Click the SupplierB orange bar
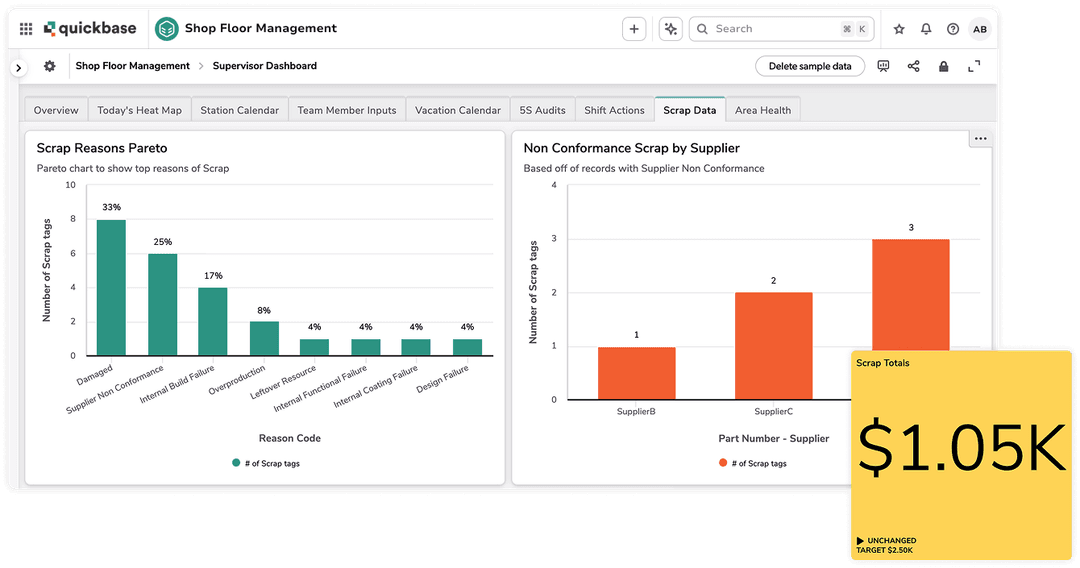This screenshot has height=568, width=1080. 636,373
